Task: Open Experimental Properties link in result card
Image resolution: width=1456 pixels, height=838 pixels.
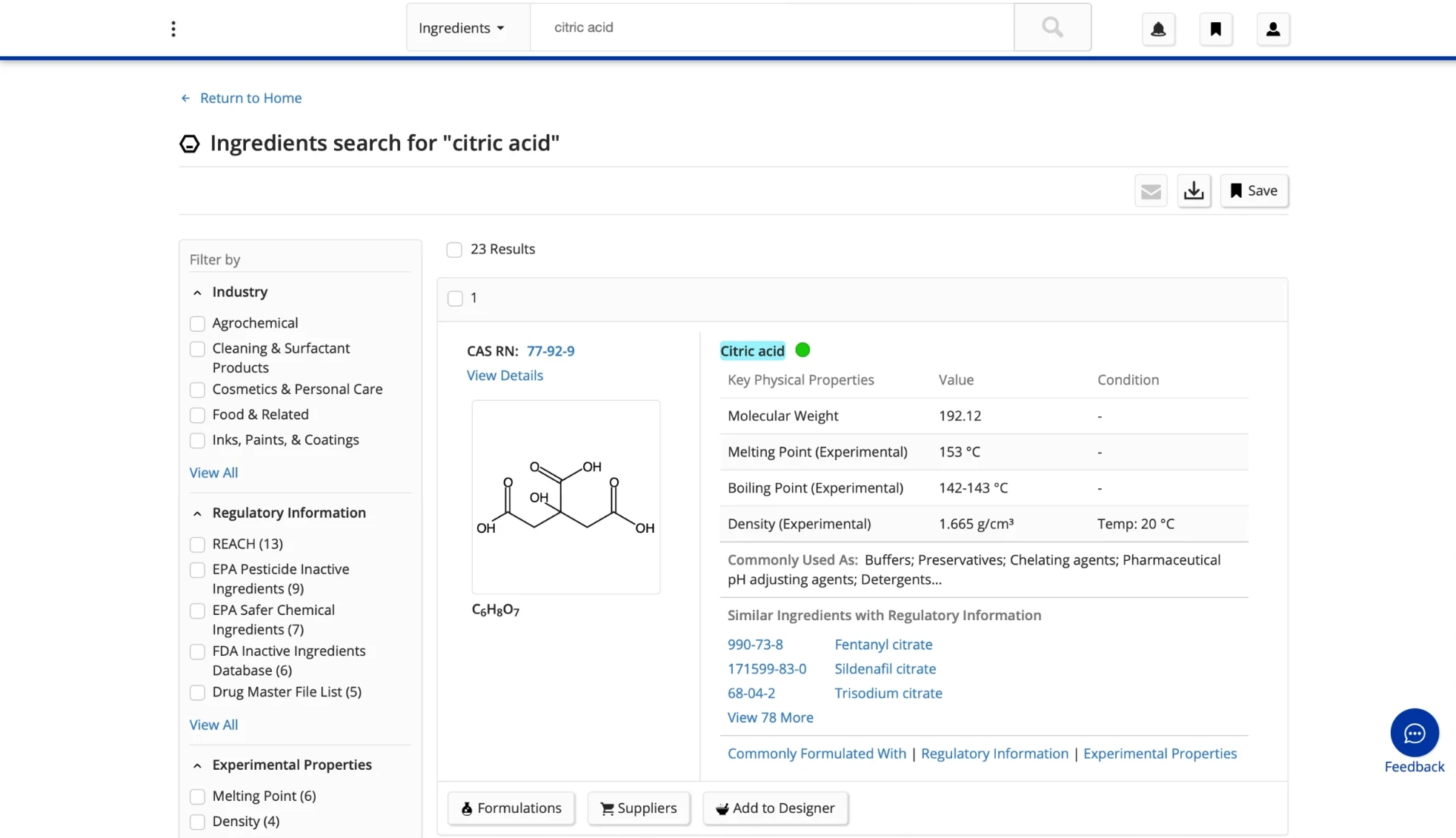Action: pyautogui.click(x=1160, y=754)
